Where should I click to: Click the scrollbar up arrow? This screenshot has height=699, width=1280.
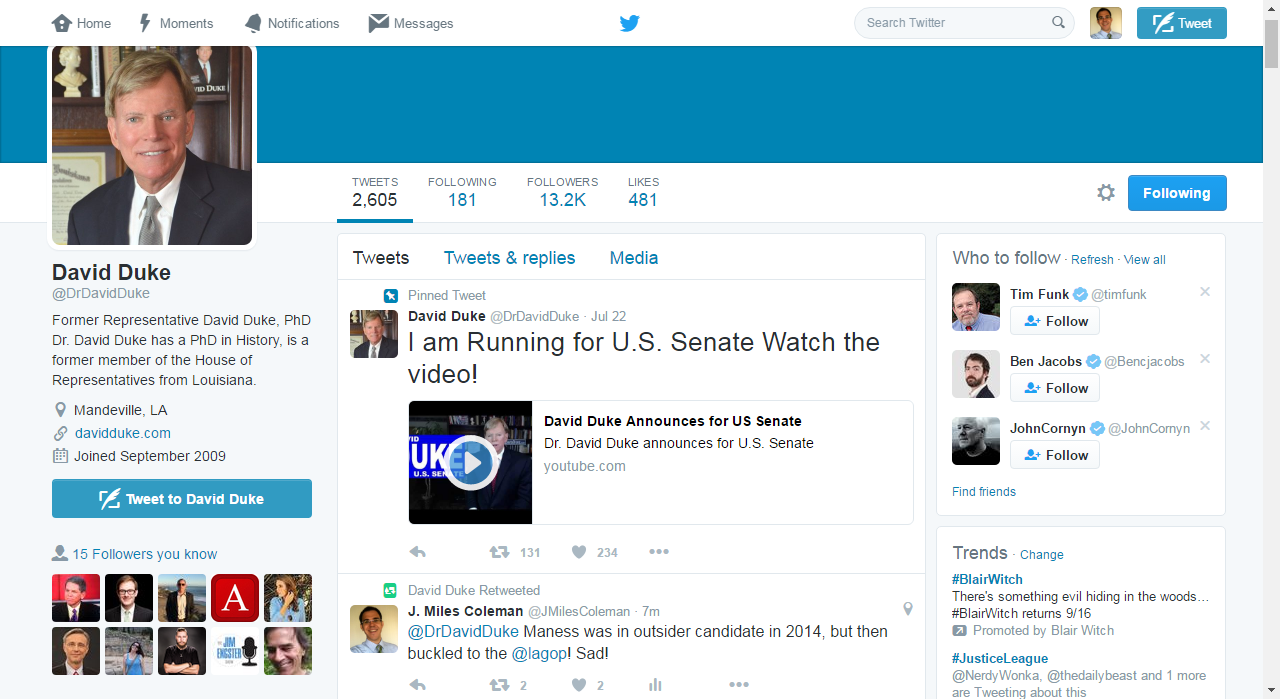coord(1271,8)
